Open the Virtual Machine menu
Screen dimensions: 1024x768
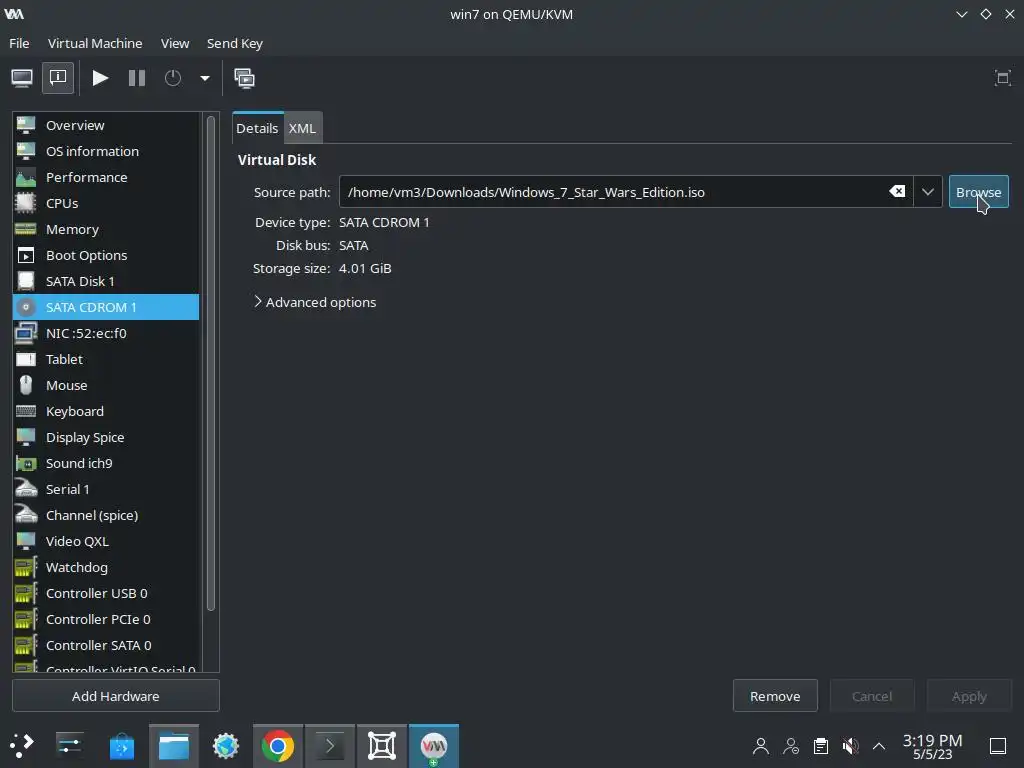(95, 43)
